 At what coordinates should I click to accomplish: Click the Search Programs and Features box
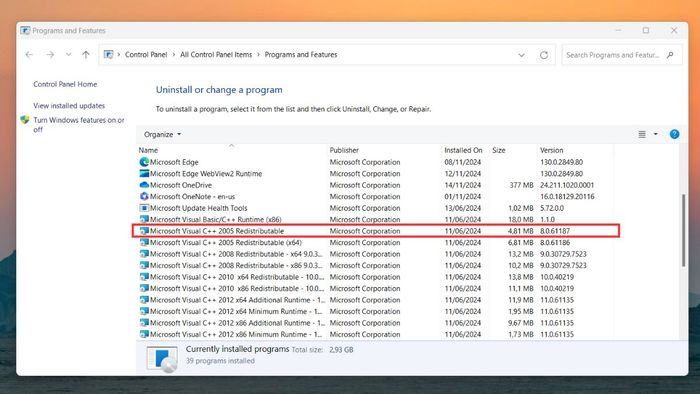coord(621,55)
